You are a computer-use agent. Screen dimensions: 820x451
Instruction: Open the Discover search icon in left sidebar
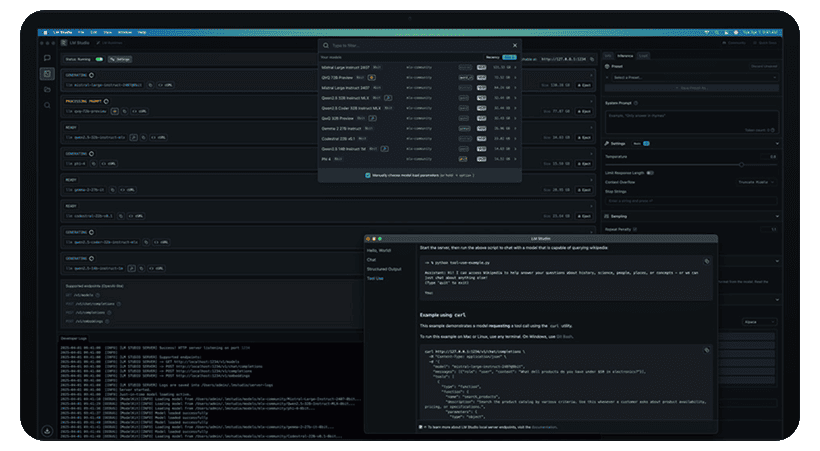[47, 104]
